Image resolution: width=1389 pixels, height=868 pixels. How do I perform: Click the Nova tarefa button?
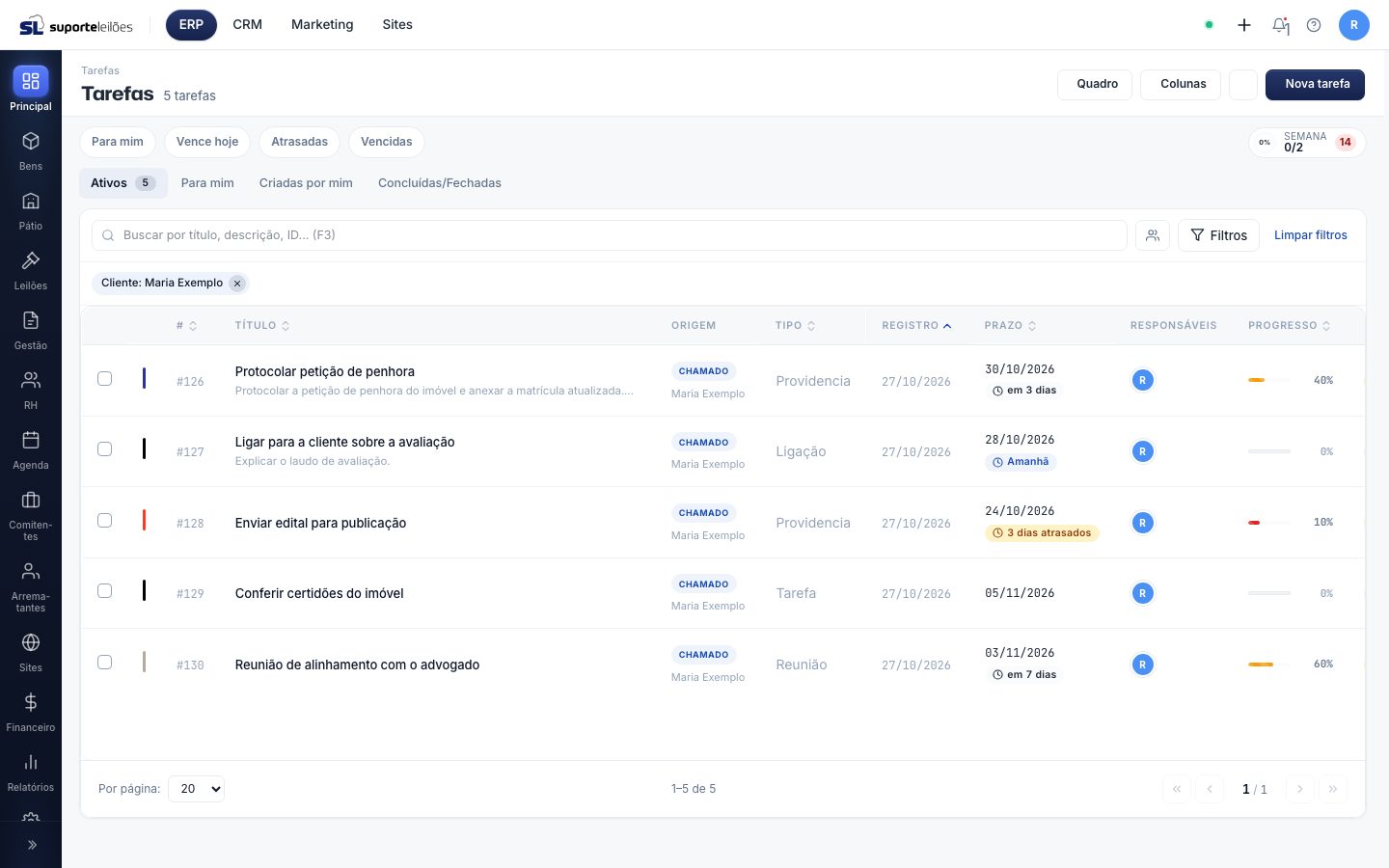pyautogui.click(x=1315, y=84)
